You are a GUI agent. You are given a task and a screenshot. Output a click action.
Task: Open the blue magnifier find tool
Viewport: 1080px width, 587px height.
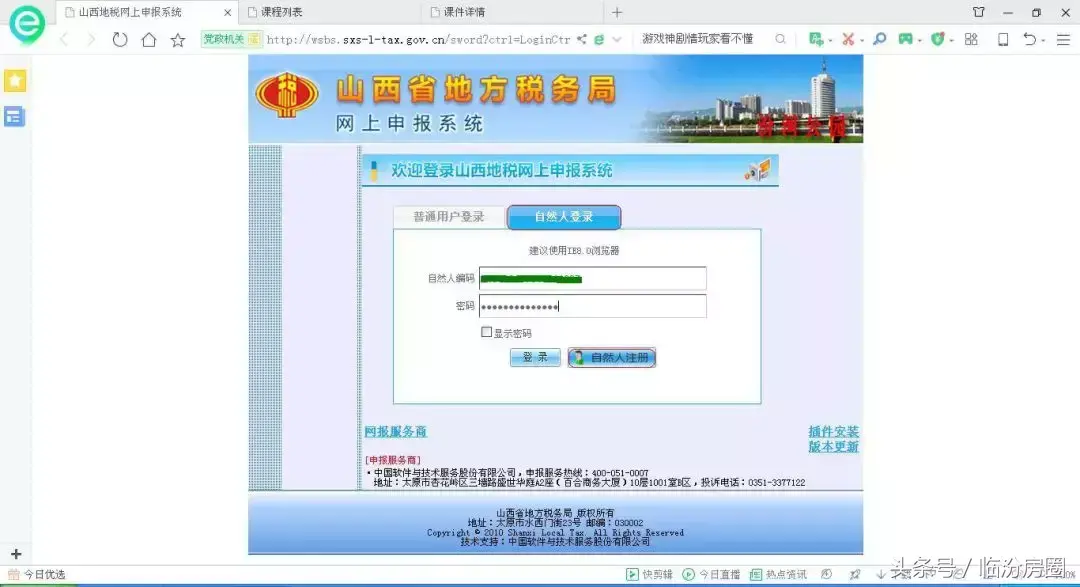click(880, 39)
